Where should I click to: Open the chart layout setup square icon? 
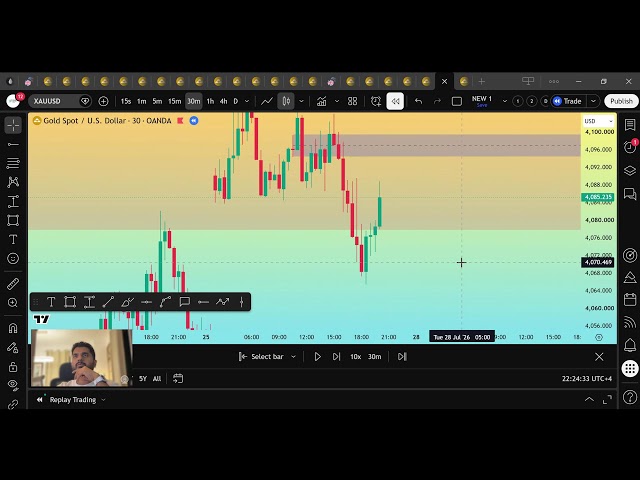457,101
